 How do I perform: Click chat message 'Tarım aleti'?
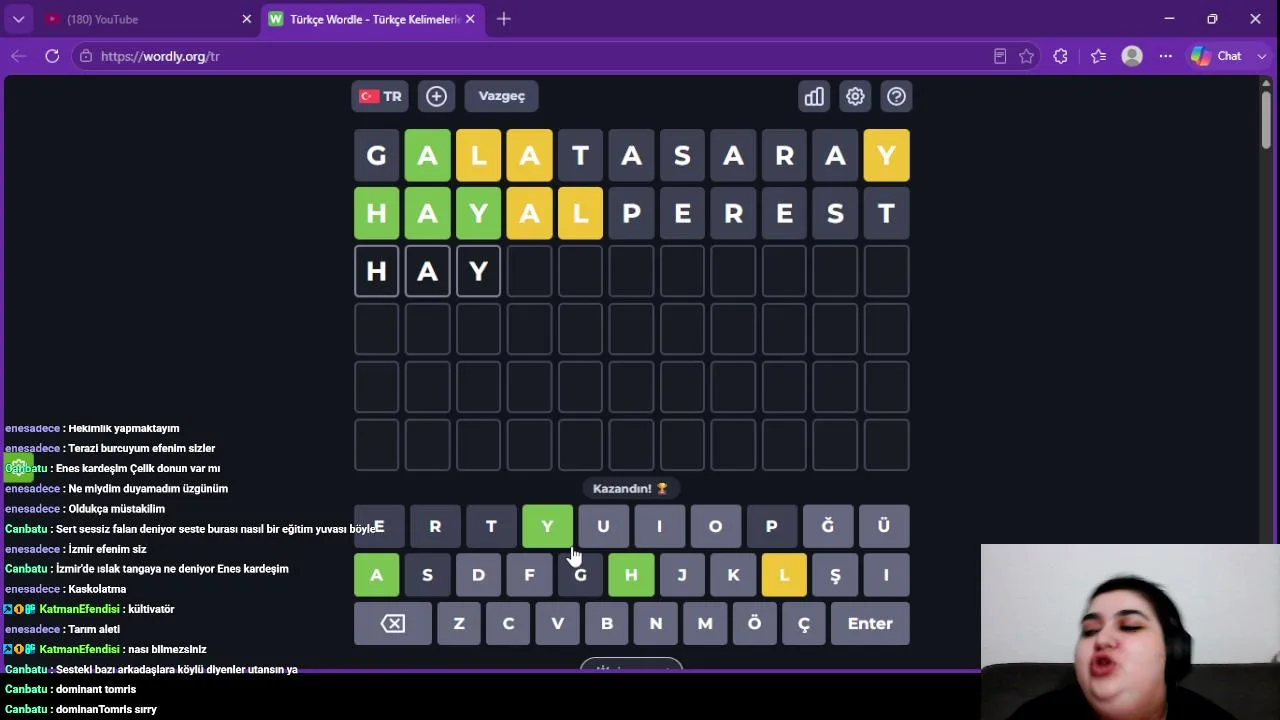tap(94, 629)
